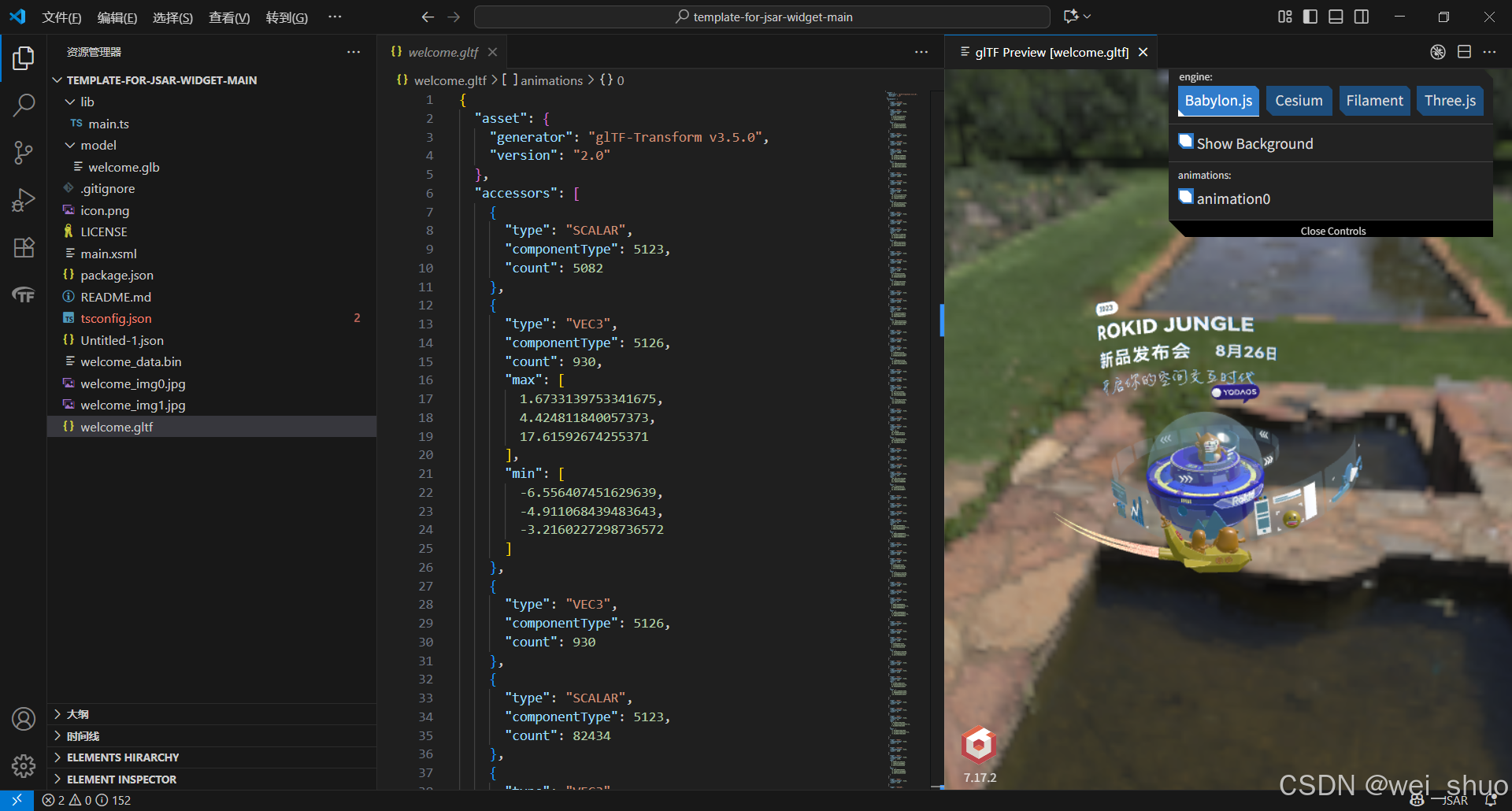Select the Babylon.js engine

pos(1218,101)
